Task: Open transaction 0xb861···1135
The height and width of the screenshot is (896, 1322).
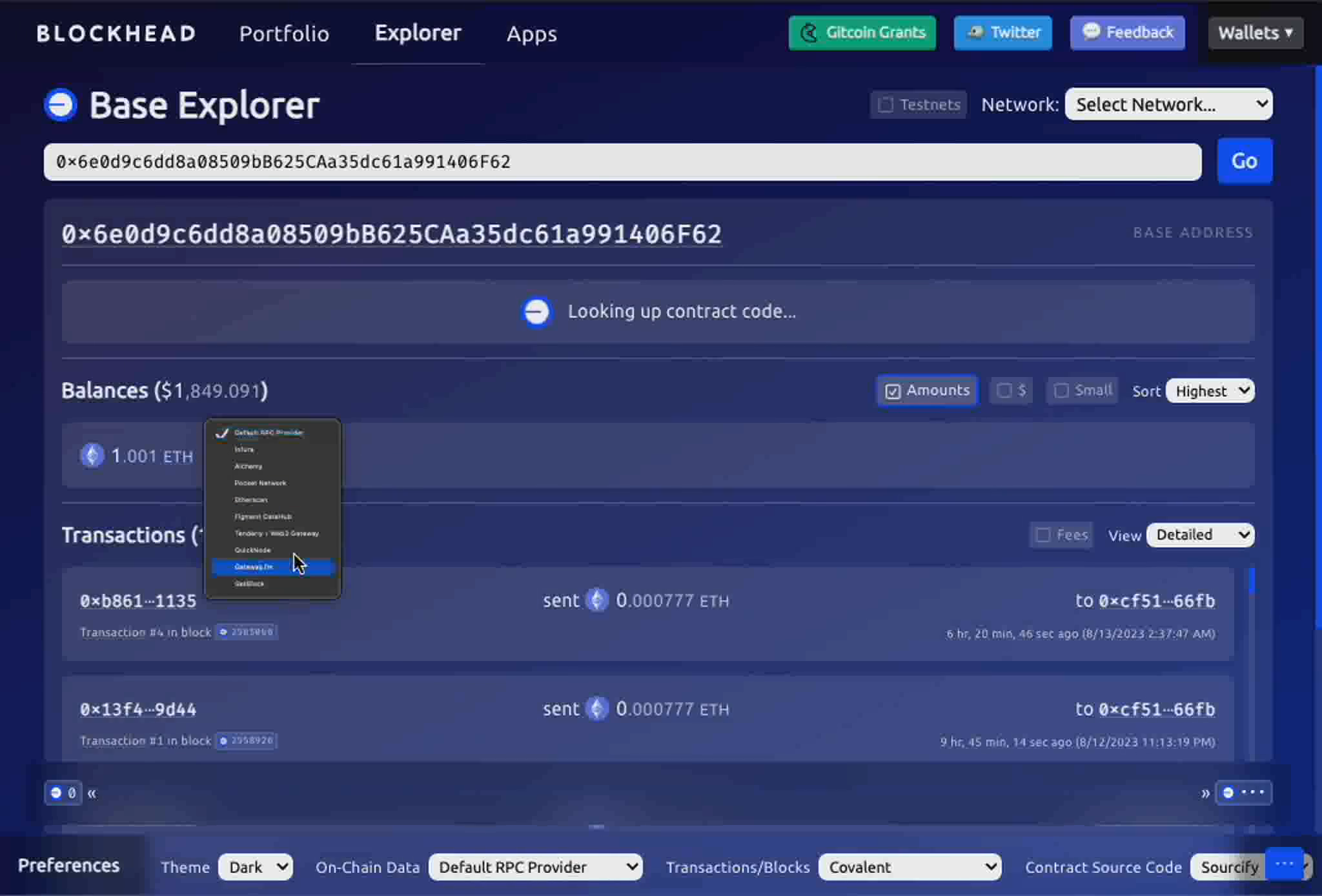Action: coord(138,601)
